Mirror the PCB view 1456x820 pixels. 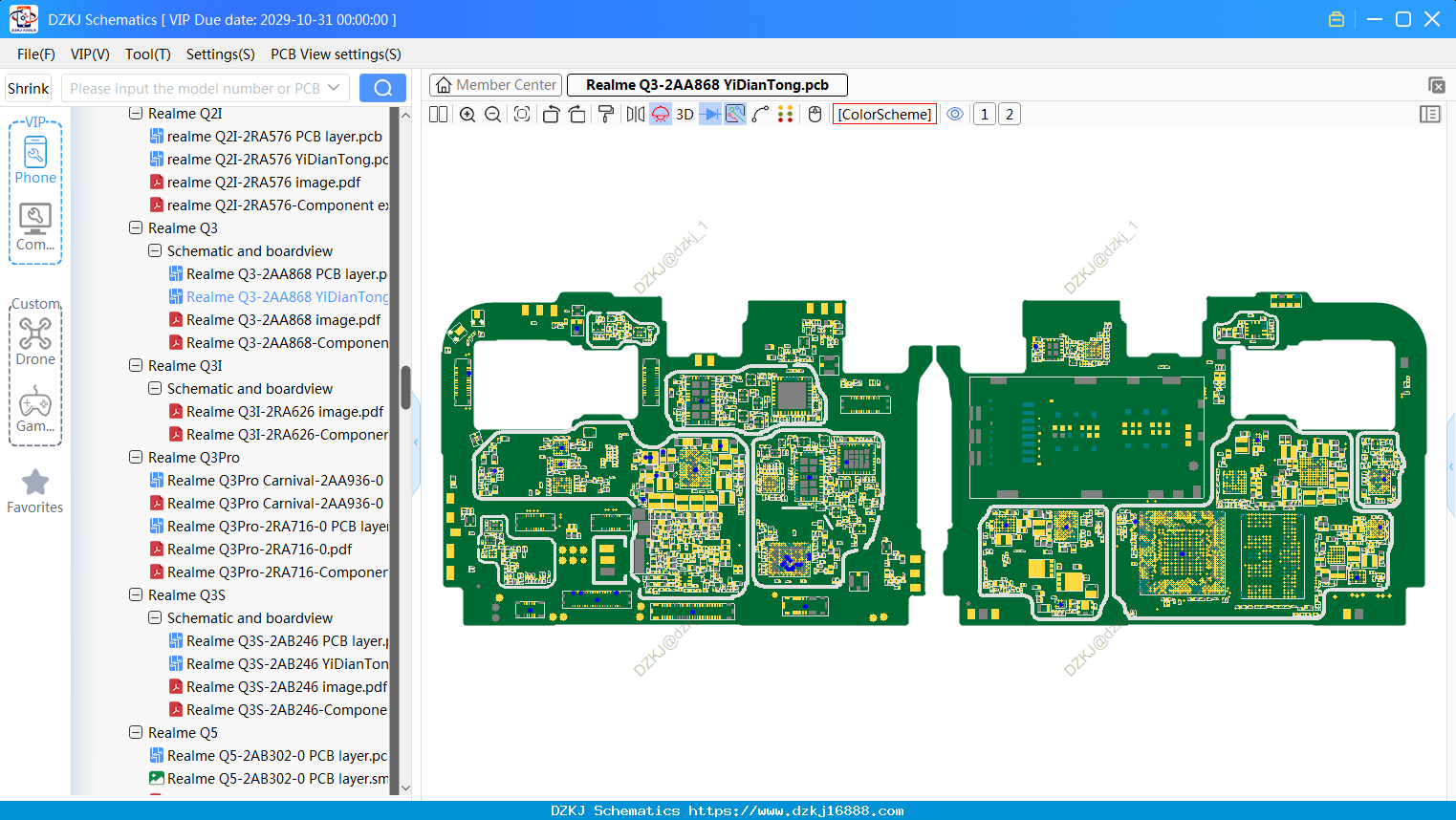[636, 115]
